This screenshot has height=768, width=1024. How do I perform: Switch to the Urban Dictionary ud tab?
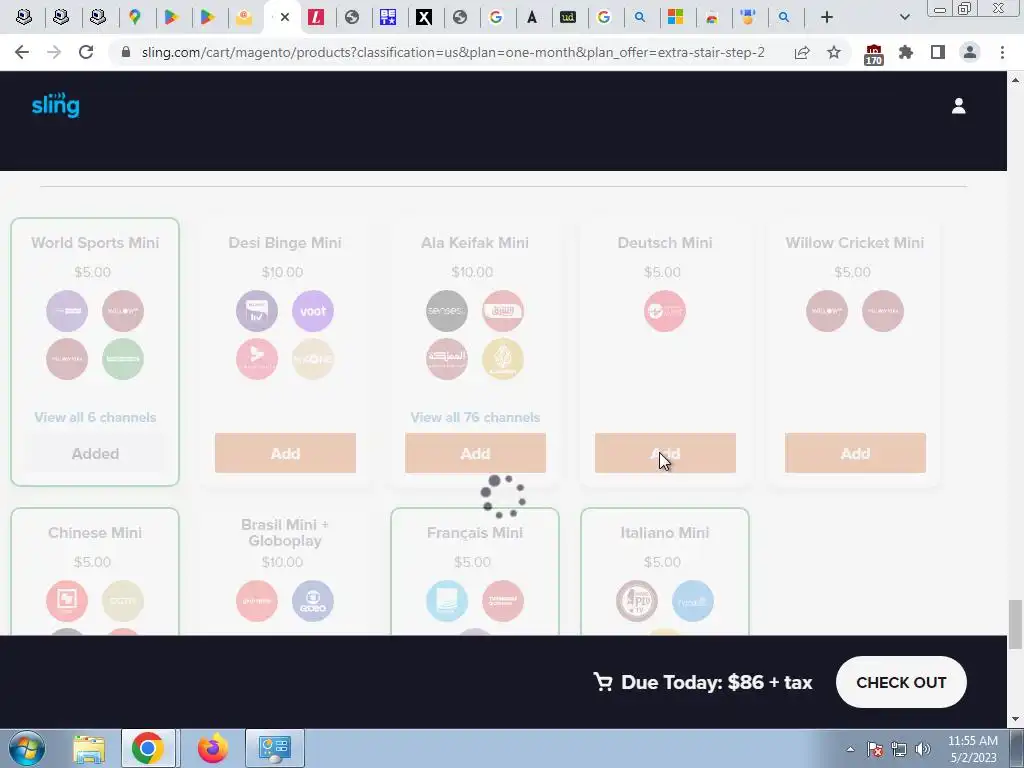pyautogui.click(x=568, y=17)
